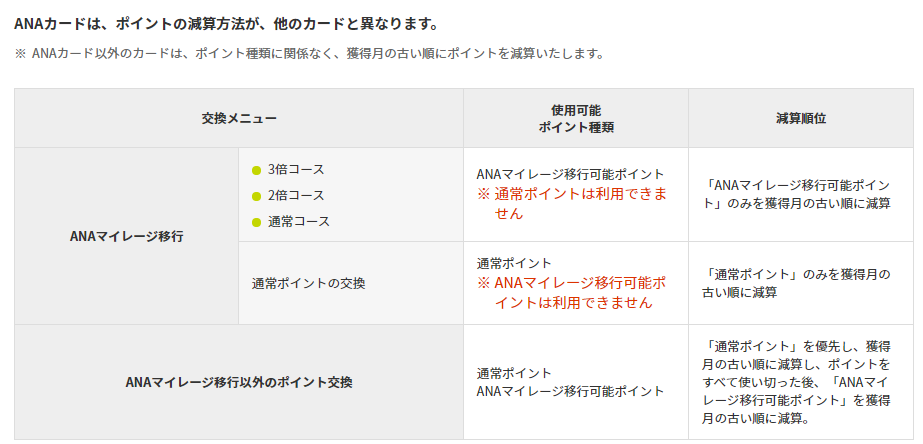923x444 pixels.
Task: Click the ANAマイレージ移行以外のポイント交換 row header
Action: [238, 382]
